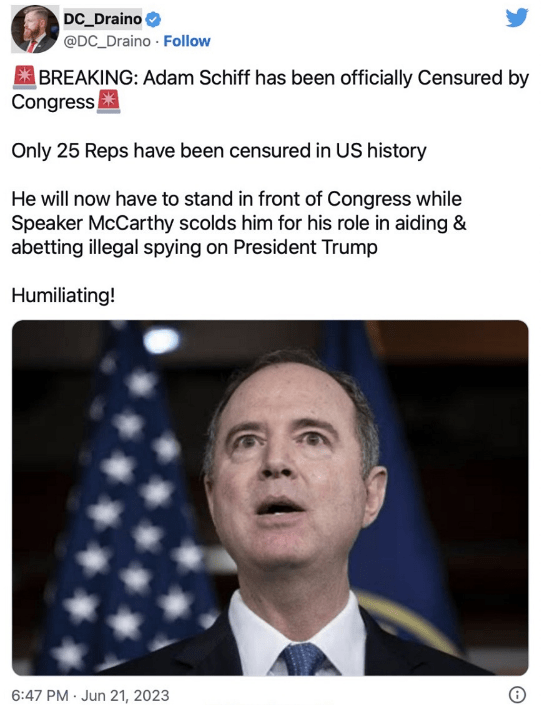Open the DC_Draino profile avatar
Viewport: 541px width, 705px height.
point(35,29)
